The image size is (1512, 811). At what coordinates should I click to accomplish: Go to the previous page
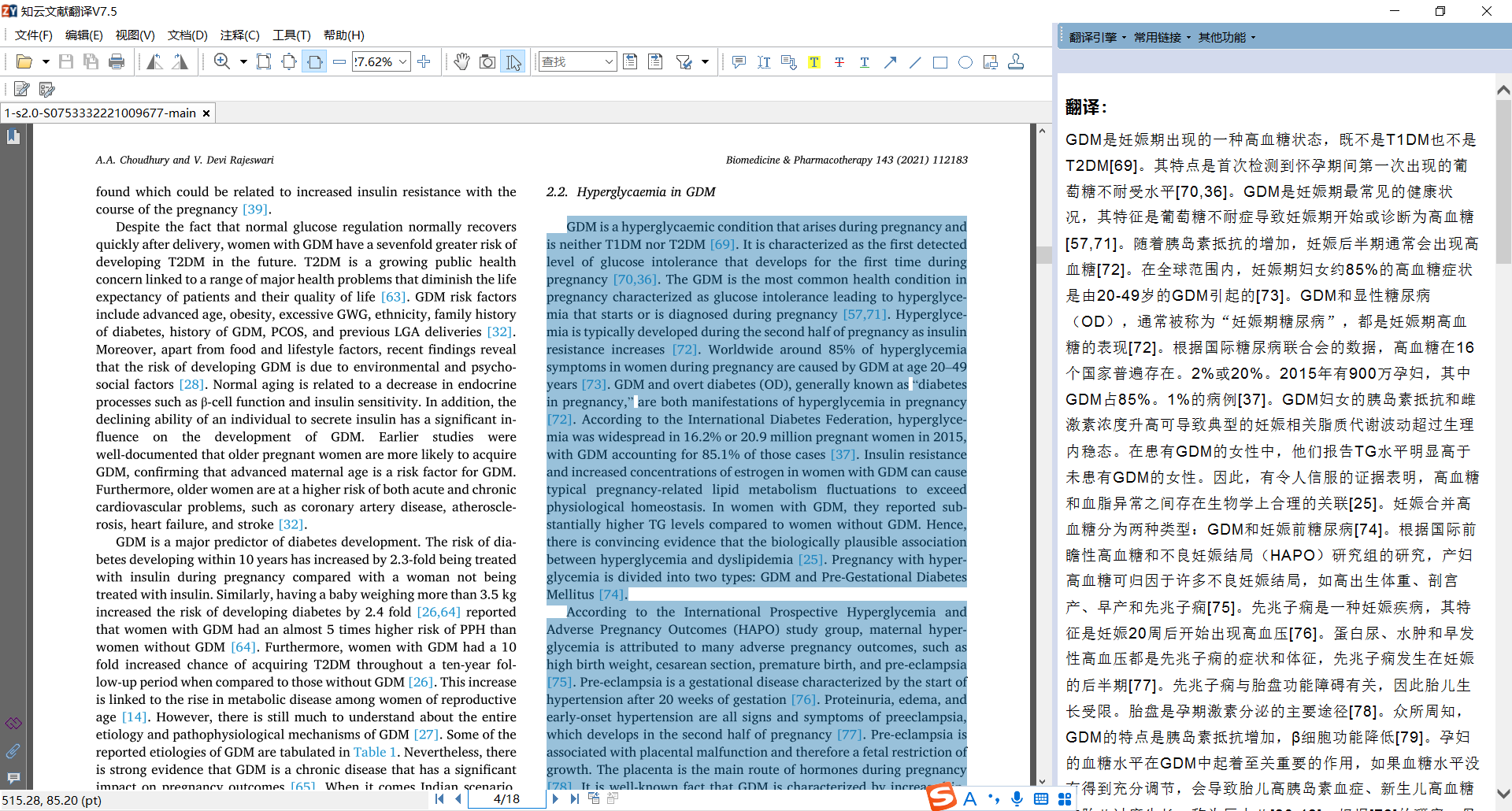(458, 798)
